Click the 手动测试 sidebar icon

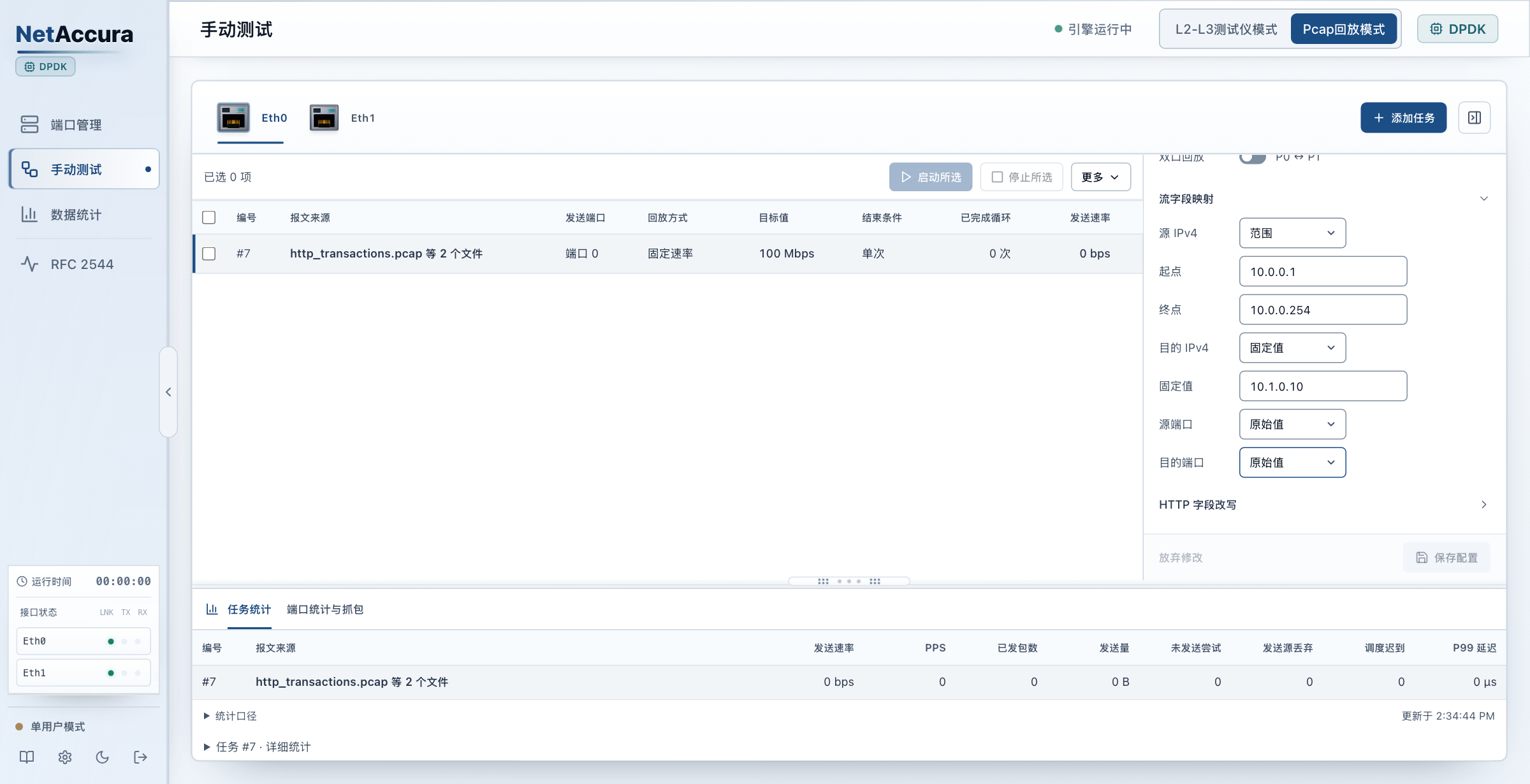pos(29,169)
